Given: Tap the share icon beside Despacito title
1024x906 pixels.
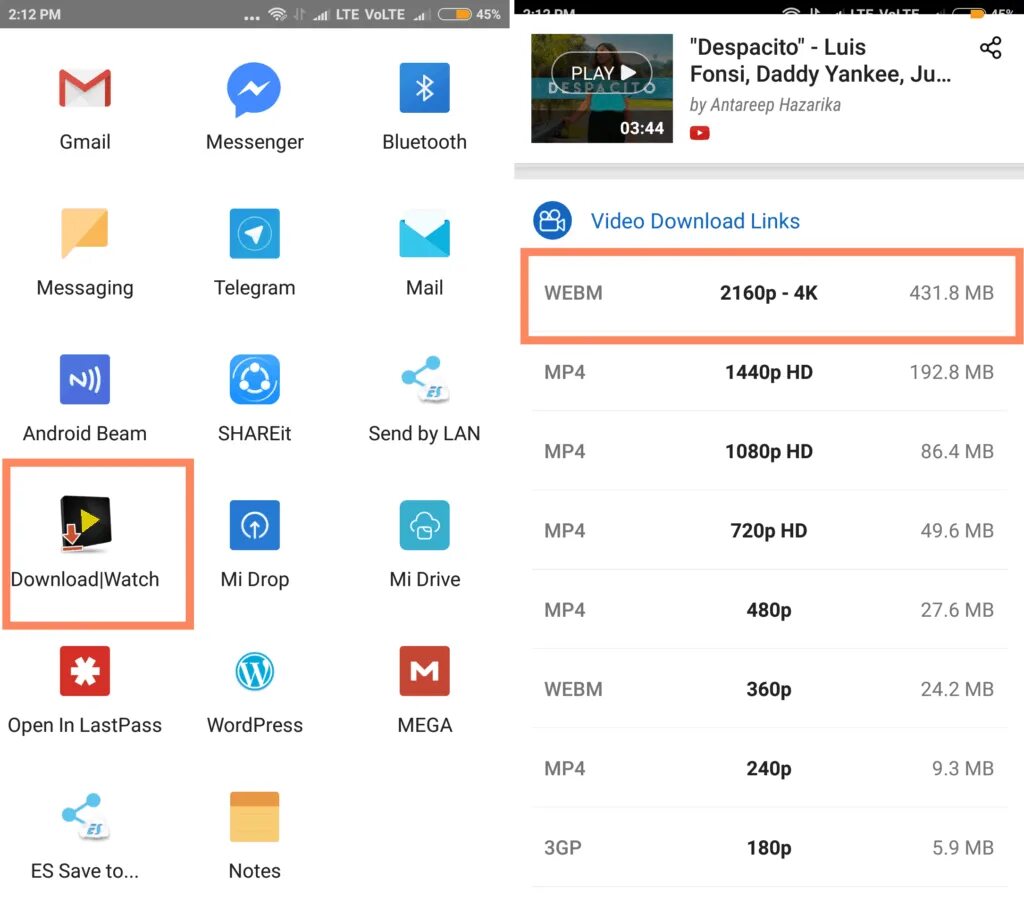Looking at the screenshot, I should (990, 48).
